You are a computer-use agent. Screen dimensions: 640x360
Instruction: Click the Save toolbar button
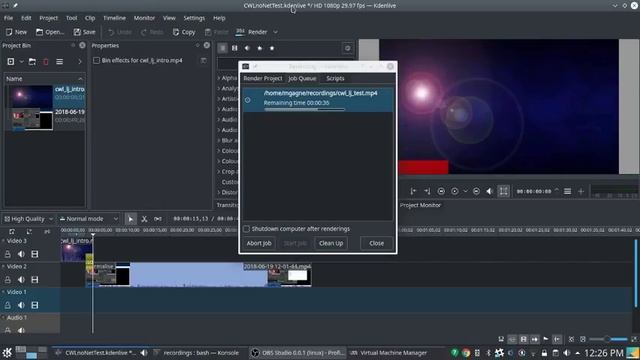[84, 32]
